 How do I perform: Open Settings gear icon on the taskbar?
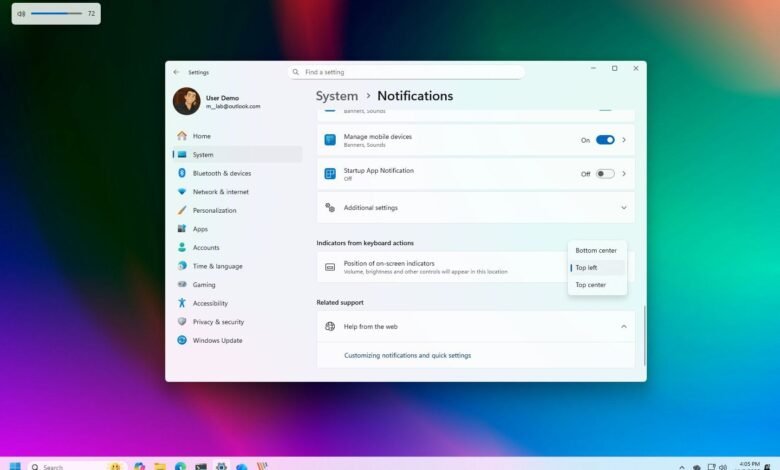(221, 466)
